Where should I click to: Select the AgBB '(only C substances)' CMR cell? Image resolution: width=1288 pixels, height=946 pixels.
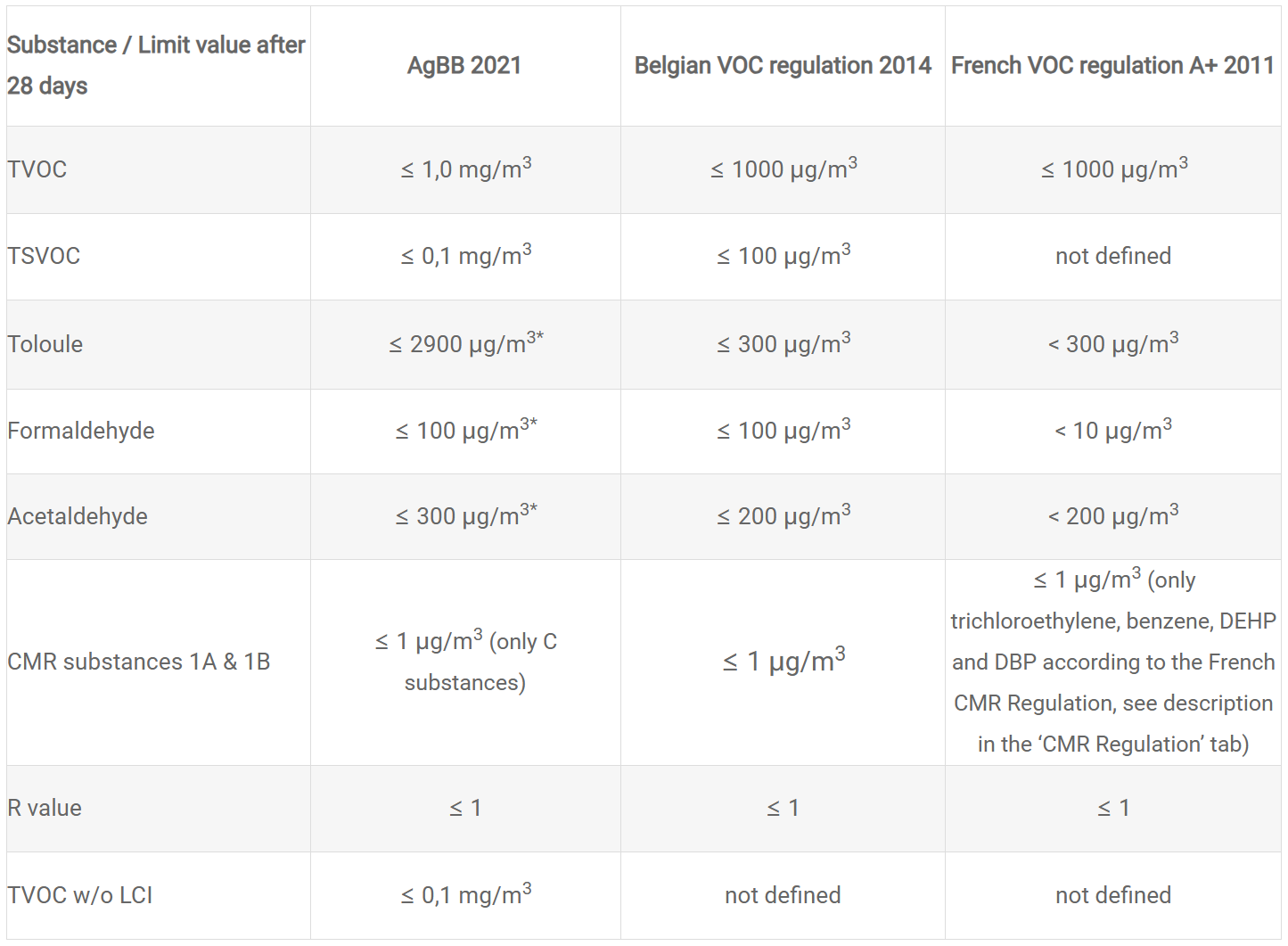[465, 662]
